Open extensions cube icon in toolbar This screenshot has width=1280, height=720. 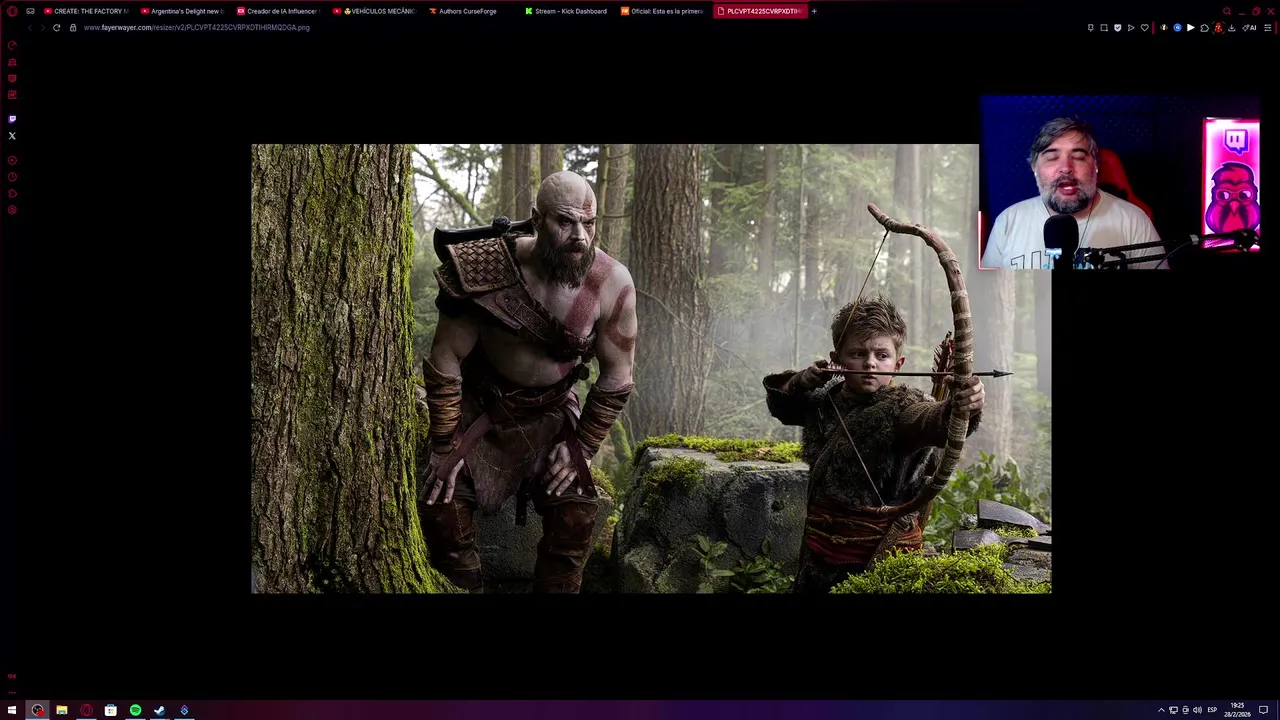[x=1204, y=27]
